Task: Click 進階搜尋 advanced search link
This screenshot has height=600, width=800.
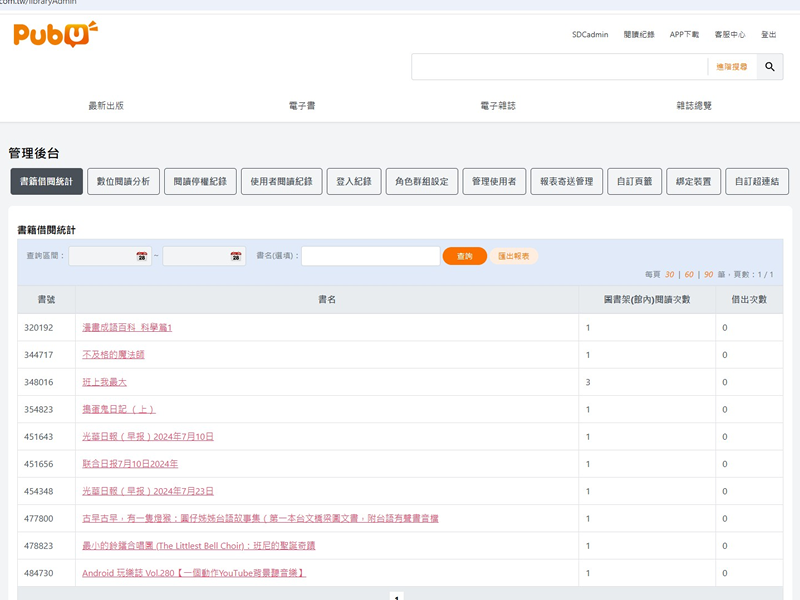Action: coord(731,67)
